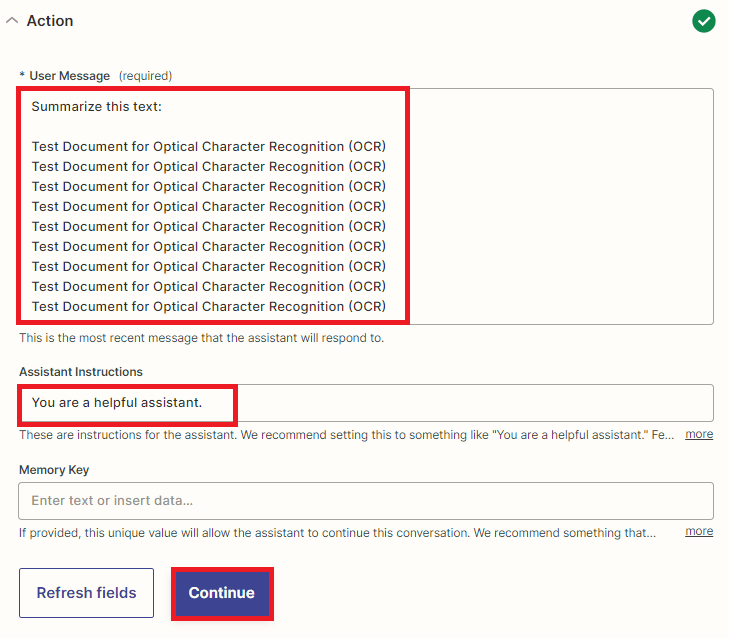Expand "more" link under Assistant Instructions
The image size is (729, 639).
(x=699, y=434)
